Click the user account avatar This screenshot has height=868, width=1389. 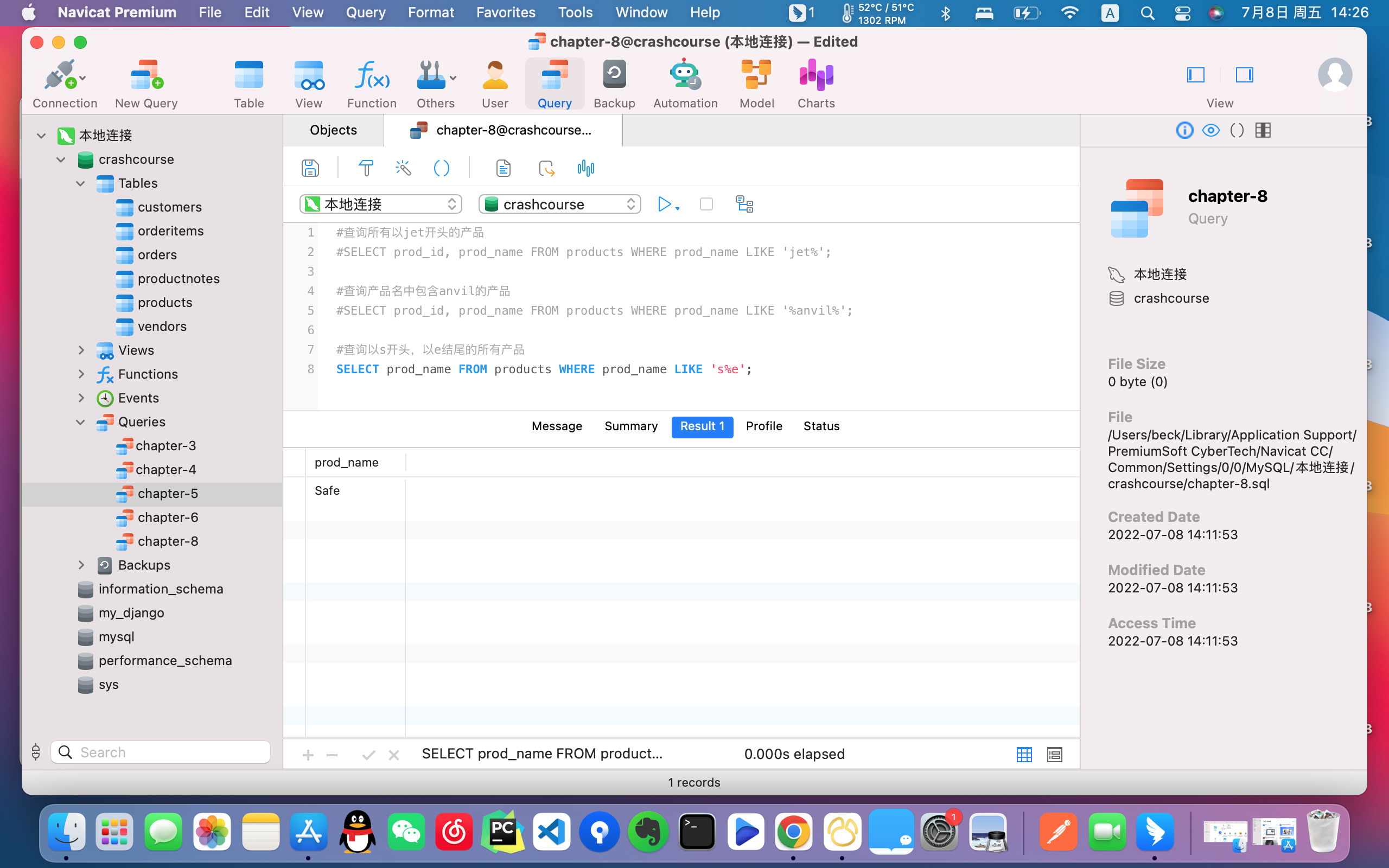[1335, 75]
